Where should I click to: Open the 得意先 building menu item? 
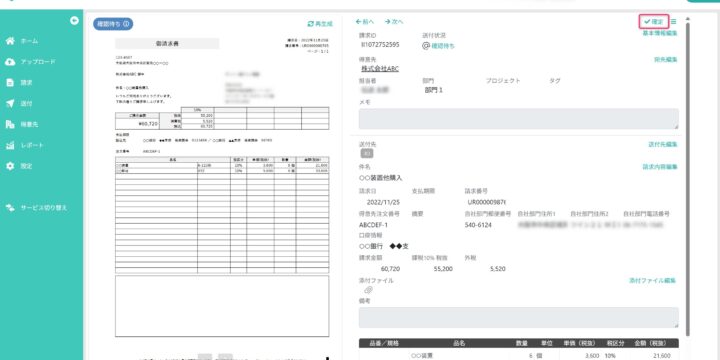(x=22, y=124)
